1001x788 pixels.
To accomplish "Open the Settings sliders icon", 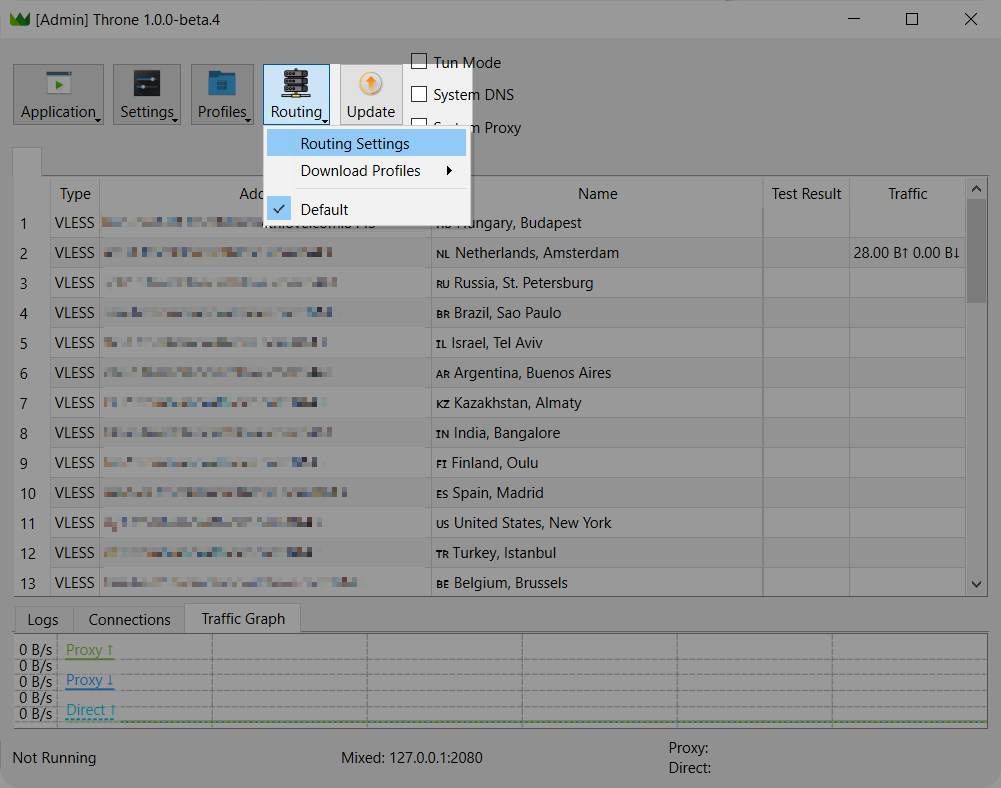I will pos(146,84).
